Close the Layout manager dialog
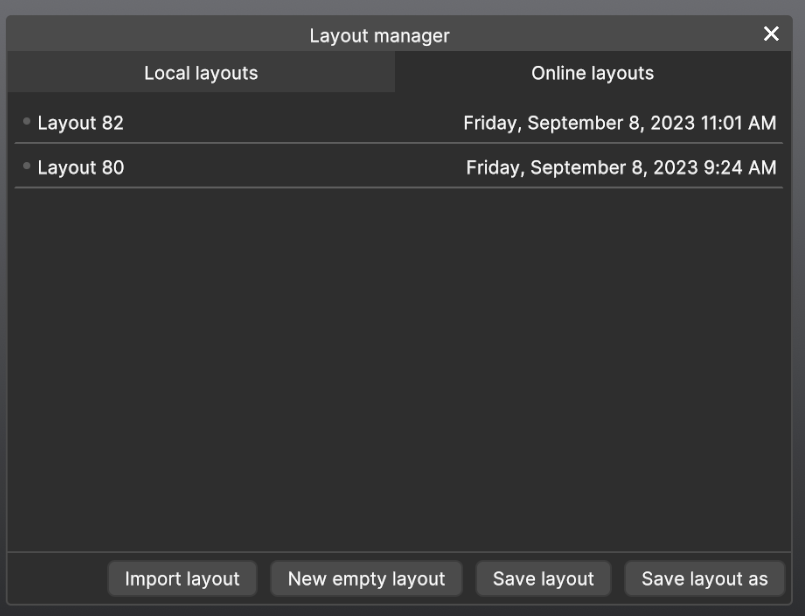805x616 pixels. point(771,34)
